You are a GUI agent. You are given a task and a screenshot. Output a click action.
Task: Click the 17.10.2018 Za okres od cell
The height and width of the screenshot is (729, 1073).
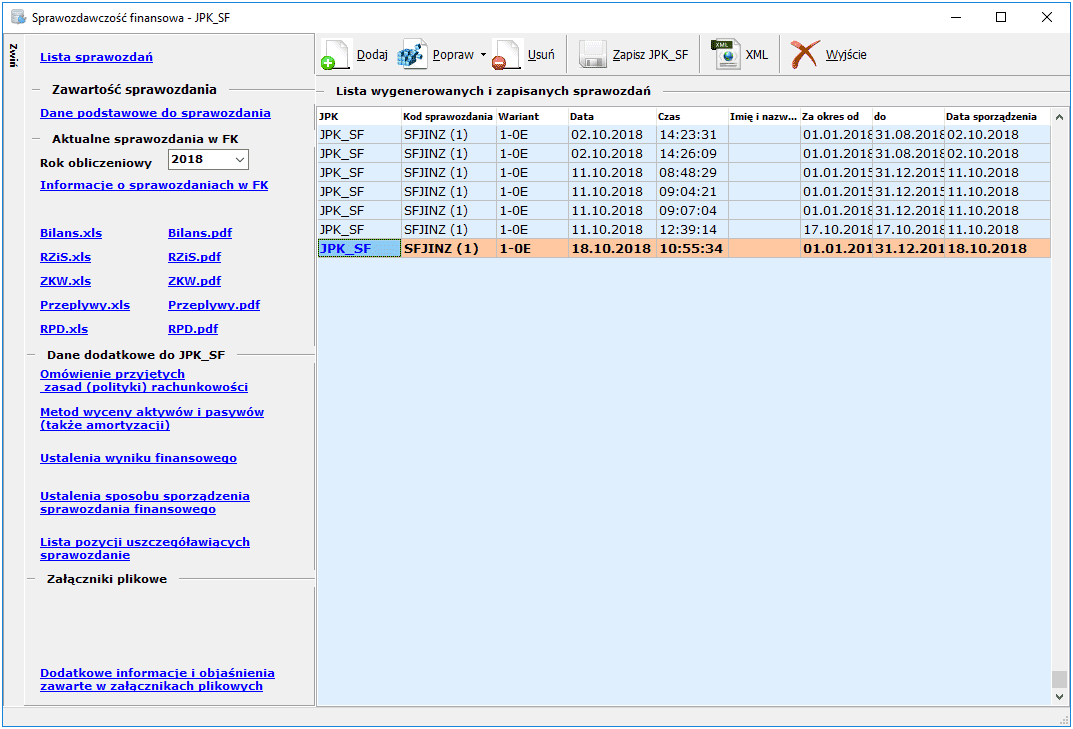click(x=837, y=230)
